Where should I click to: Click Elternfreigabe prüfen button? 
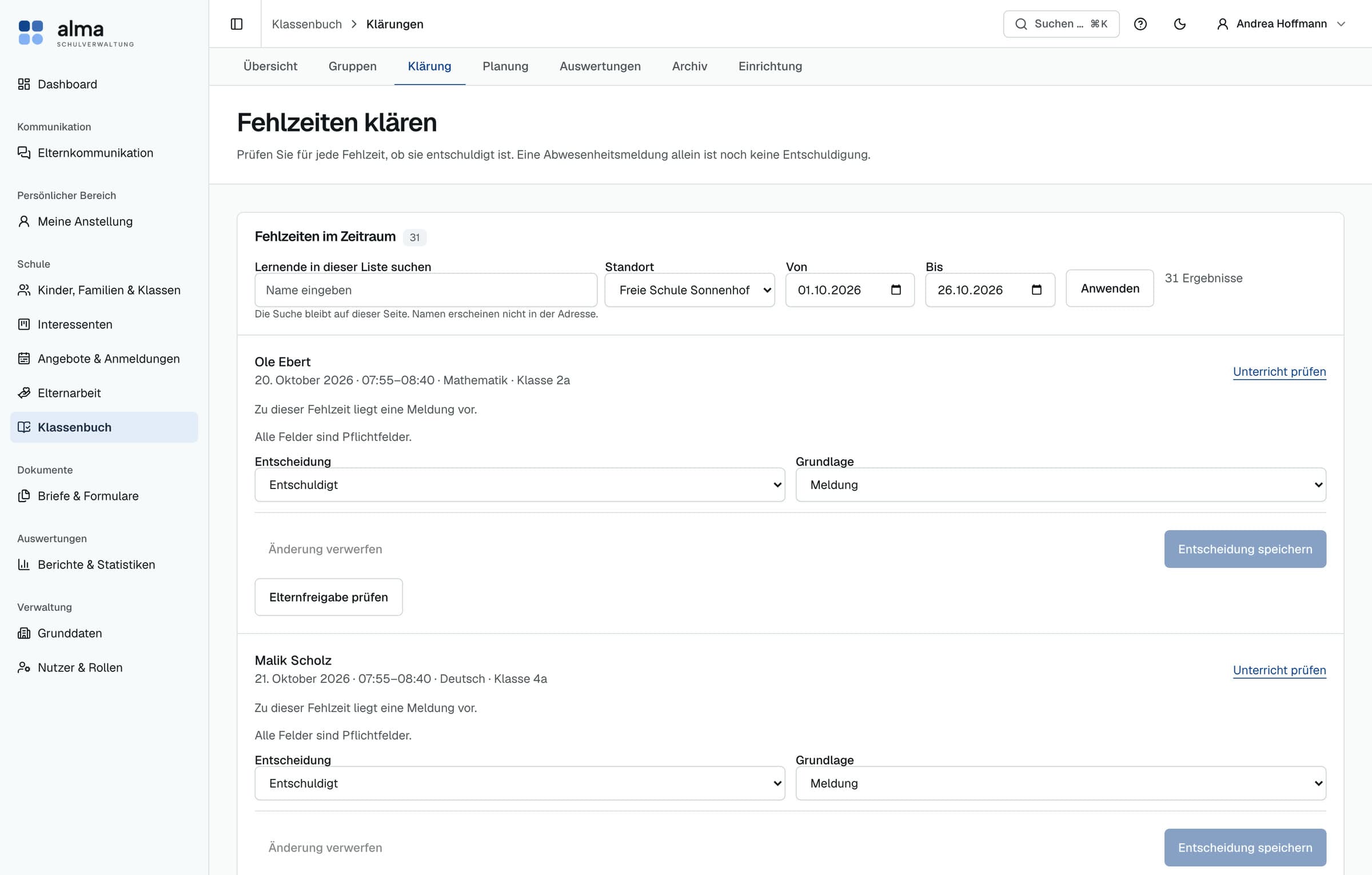click(329, 597)
